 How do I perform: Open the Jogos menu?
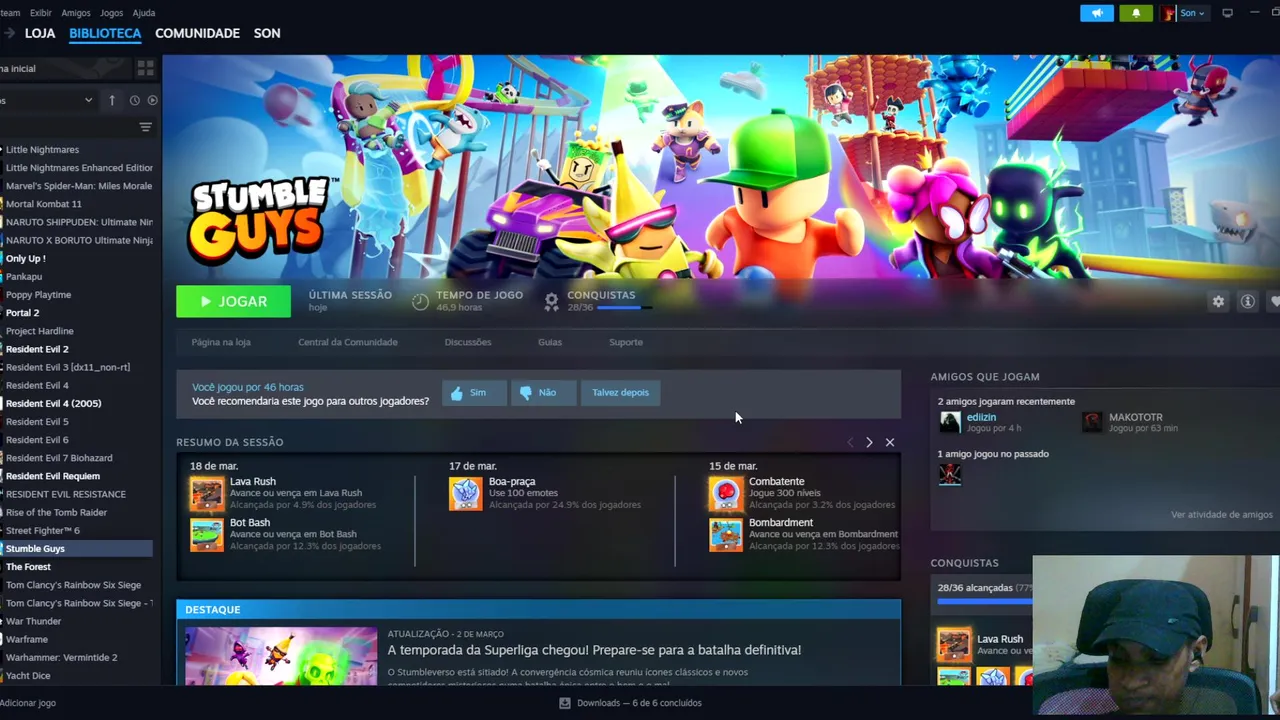click(x=112, y=13)
